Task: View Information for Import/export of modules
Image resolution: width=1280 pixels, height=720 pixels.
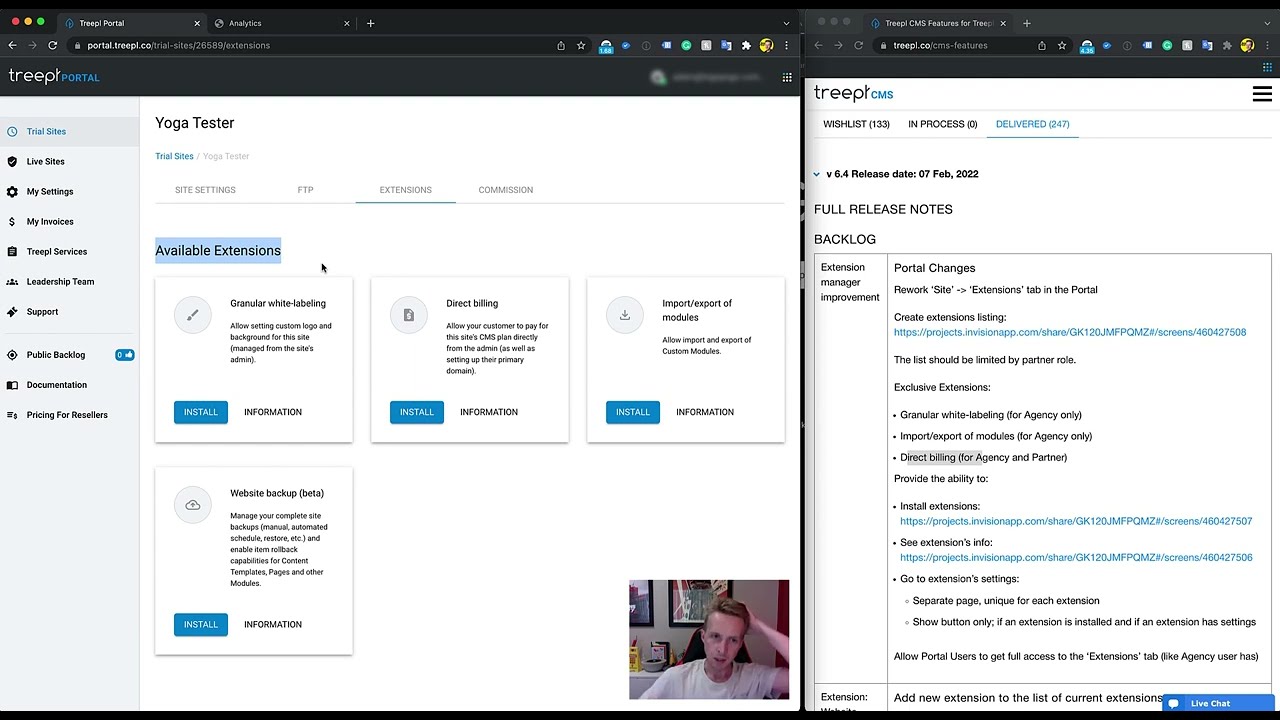Action: 705,412
